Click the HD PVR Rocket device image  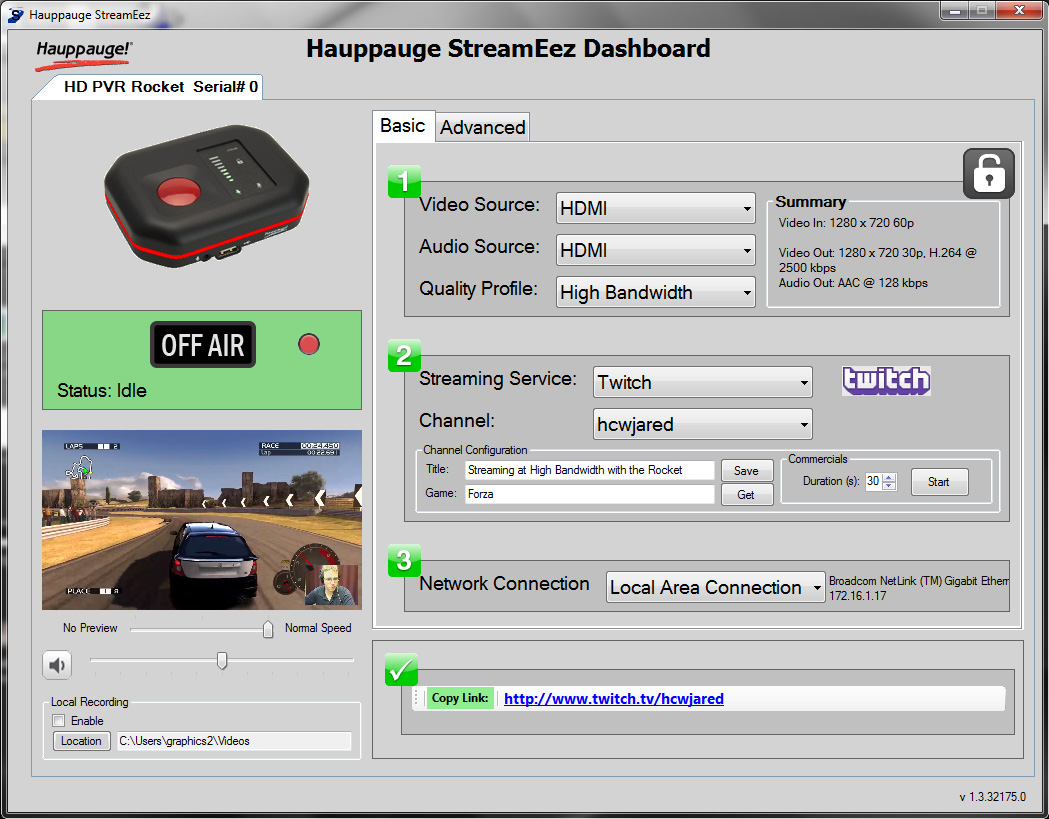tap(207, 195)
